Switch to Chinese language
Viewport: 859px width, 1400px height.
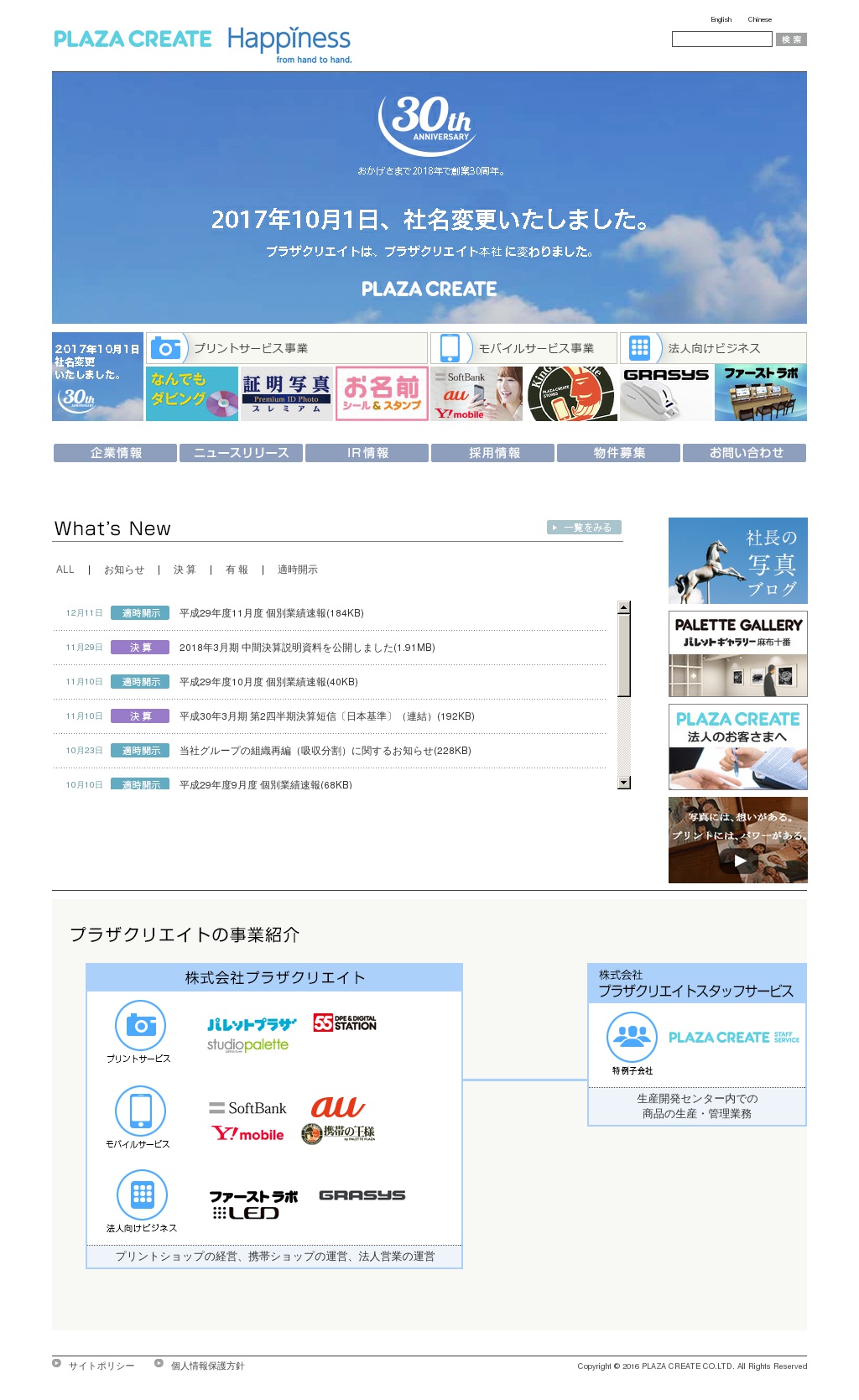760,19
